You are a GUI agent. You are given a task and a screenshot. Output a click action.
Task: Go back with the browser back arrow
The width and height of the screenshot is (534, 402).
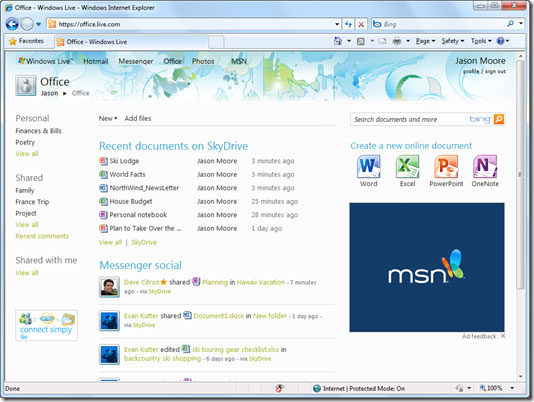click(12, 24)
